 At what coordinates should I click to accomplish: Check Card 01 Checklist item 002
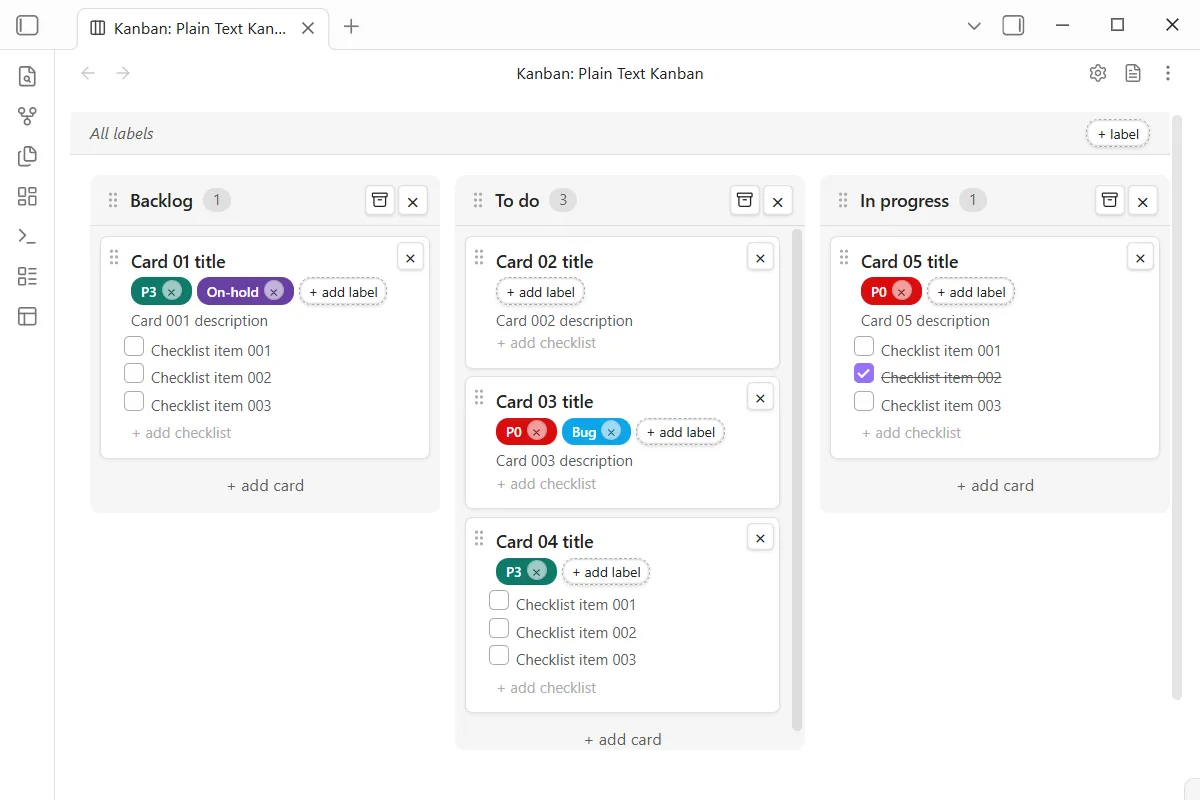[x=134, y=374]
